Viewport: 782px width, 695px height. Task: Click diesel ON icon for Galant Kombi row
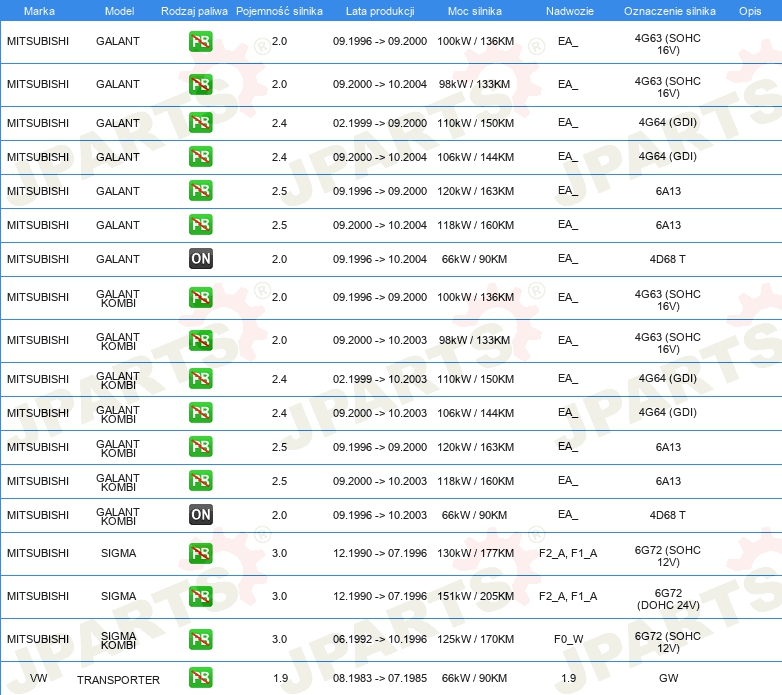click(x=200, y=515)
